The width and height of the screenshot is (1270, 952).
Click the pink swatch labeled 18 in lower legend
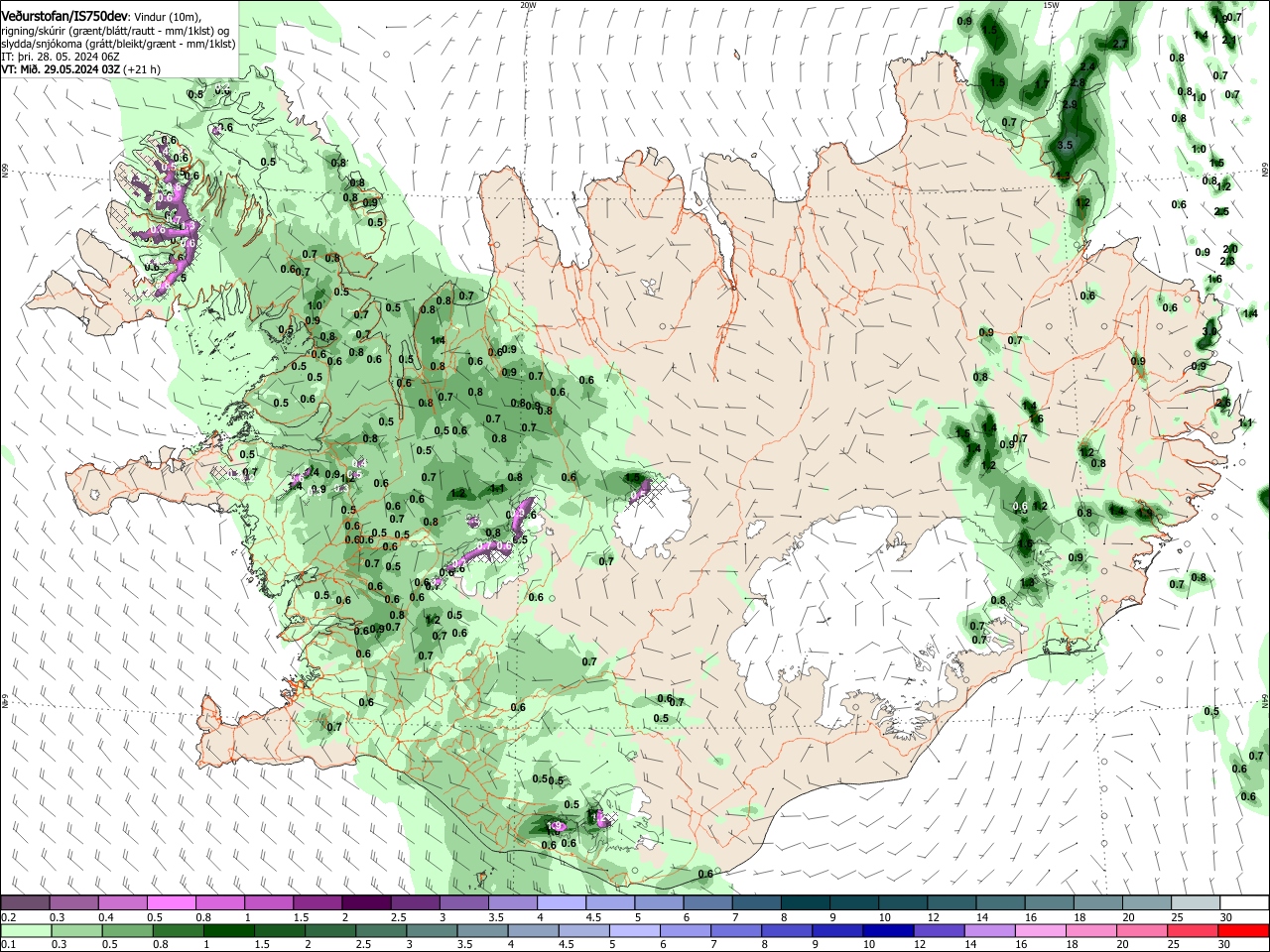[1091, 930]
